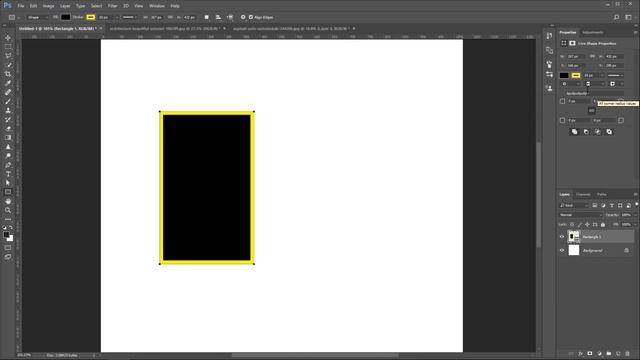
Task: Select the Dodge tool
Action: (8, 156)
